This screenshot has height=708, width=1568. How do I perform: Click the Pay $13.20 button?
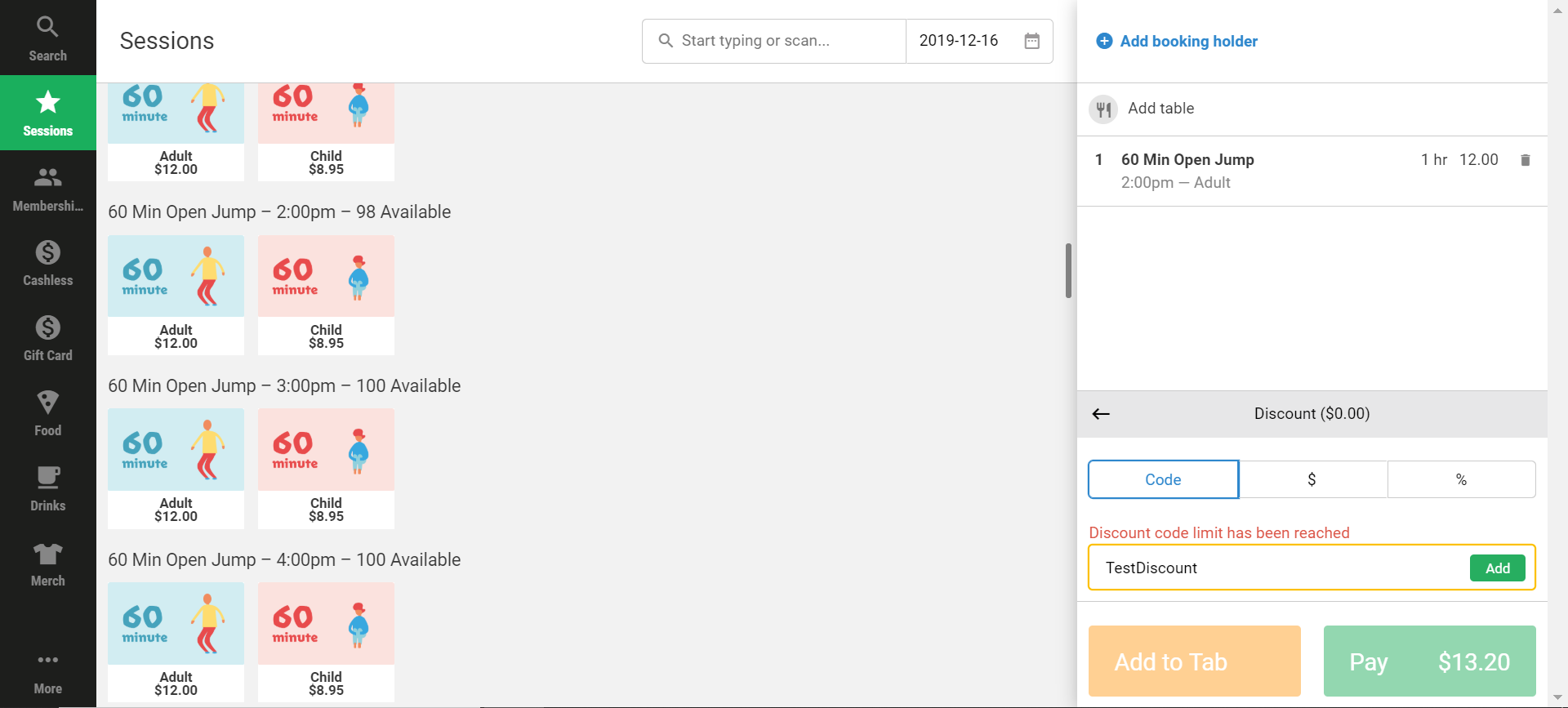pos(1429,661)
